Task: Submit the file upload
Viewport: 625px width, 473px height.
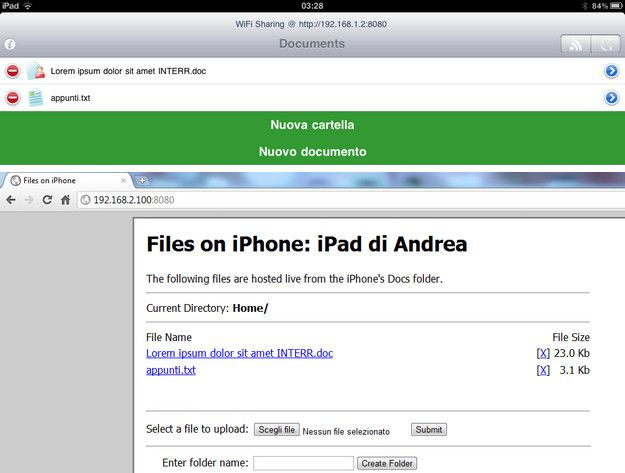Action: pyautogui.click(x=429, y=430)
